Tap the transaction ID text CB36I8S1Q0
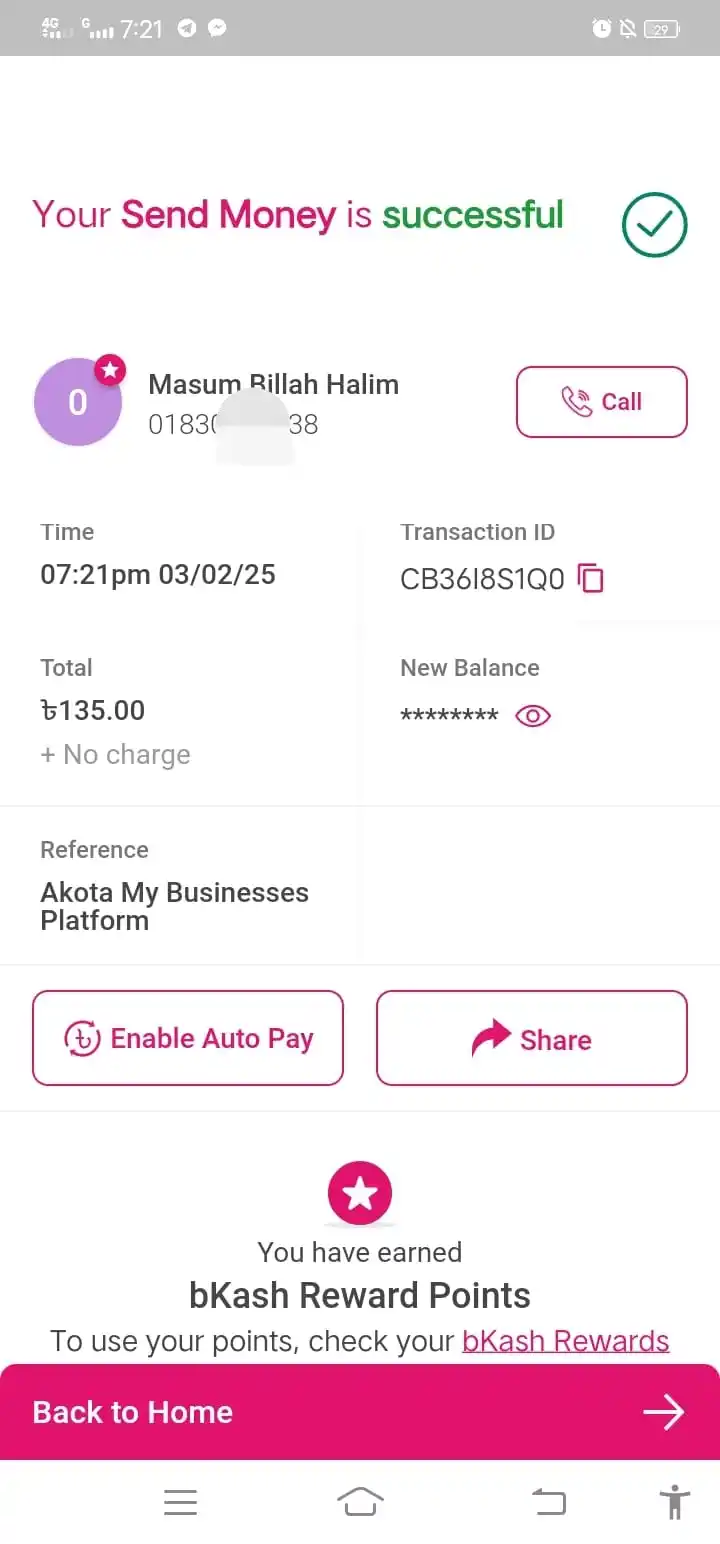This screenshot has width=720, height=1544. point(482,579)
